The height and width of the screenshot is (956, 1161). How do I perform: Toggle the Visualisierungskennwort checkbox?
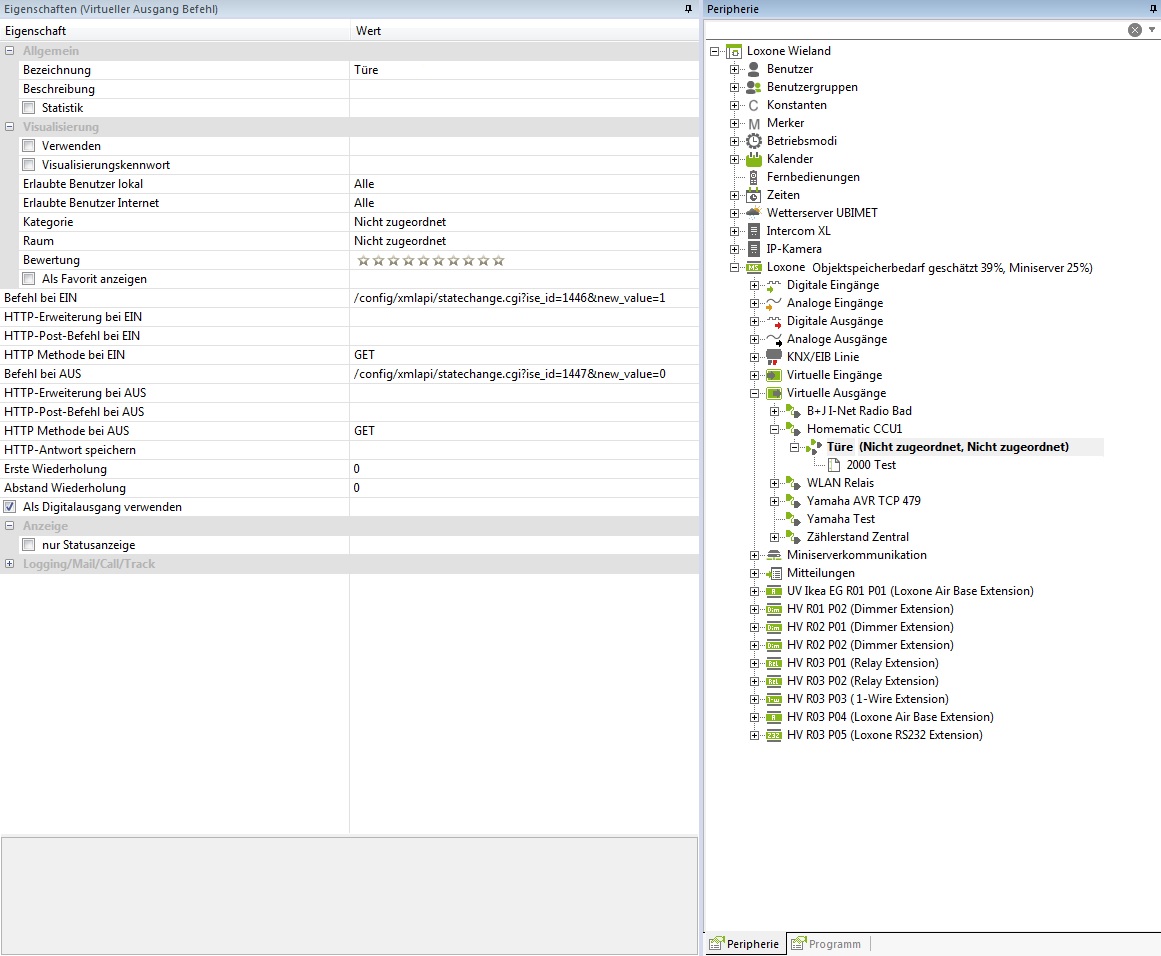coord(29,165)
